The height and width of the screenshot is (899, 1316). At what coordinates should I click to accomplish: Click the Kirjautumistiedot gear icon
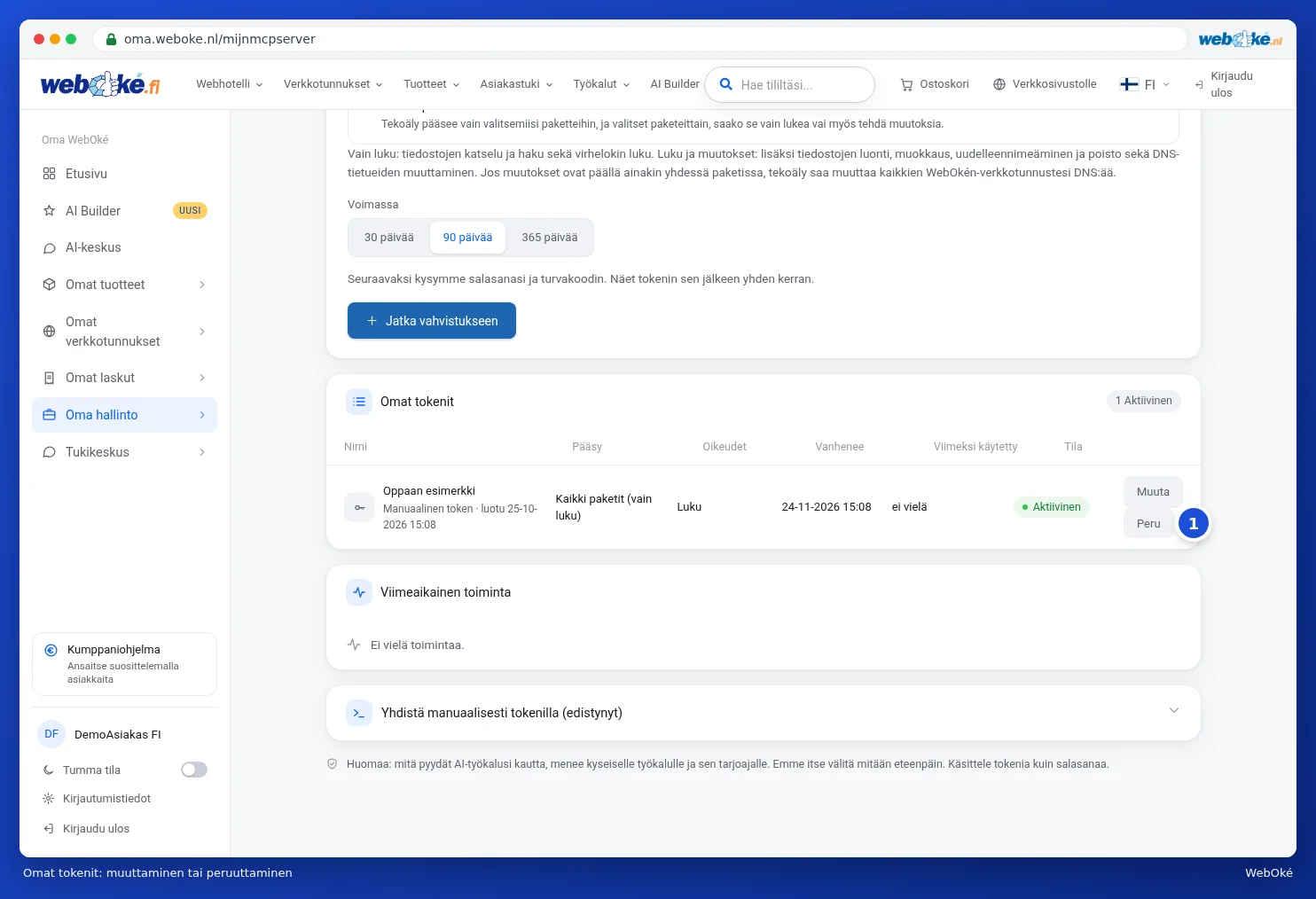click(x=48, y=799)
